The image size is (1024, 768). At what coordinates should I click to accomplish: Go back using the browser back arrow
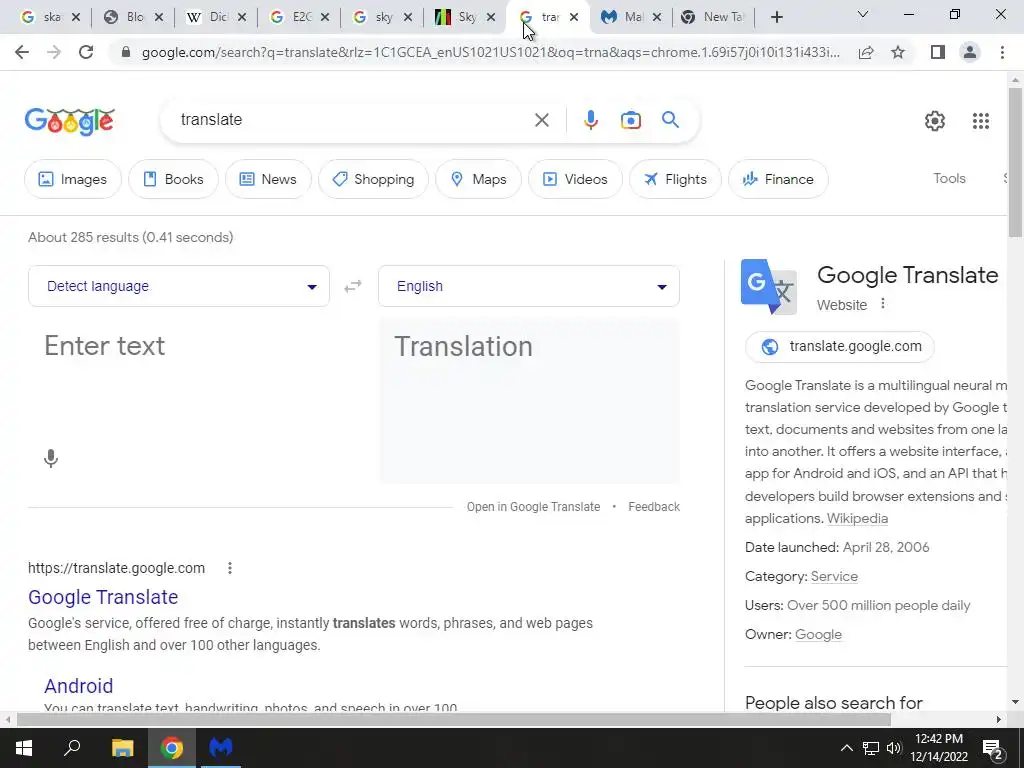coord(22,52)
